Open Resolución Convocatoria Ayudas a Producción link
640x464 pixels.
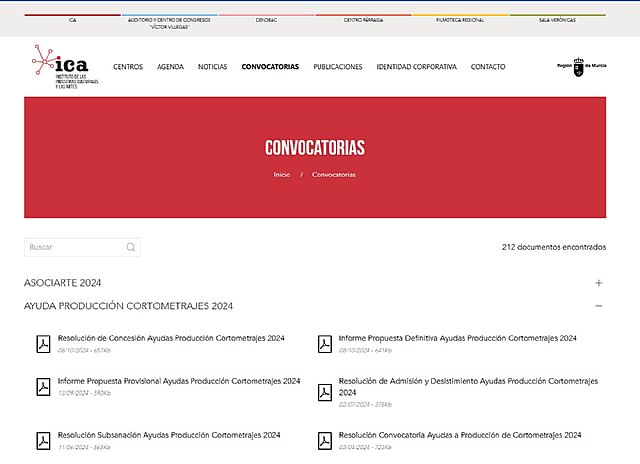click(x=460, y=435)
